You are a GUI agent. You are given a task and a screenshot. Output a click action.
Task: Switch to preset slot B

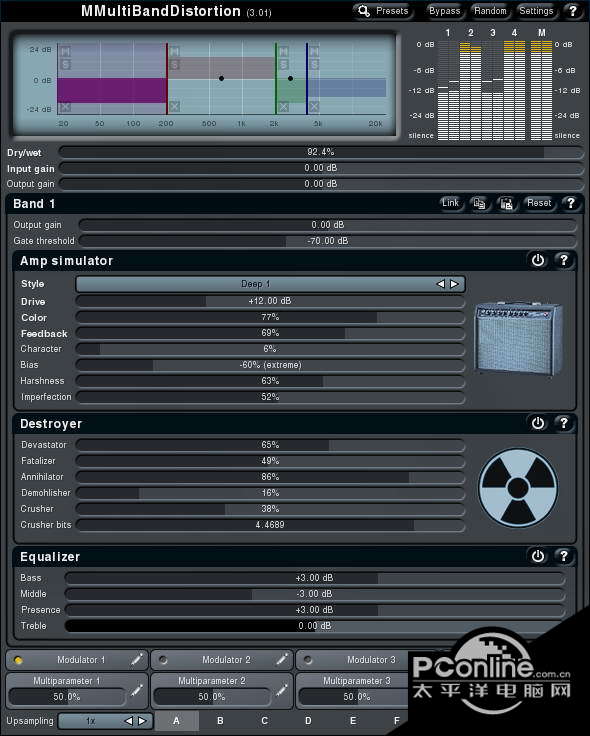[220, 721]
